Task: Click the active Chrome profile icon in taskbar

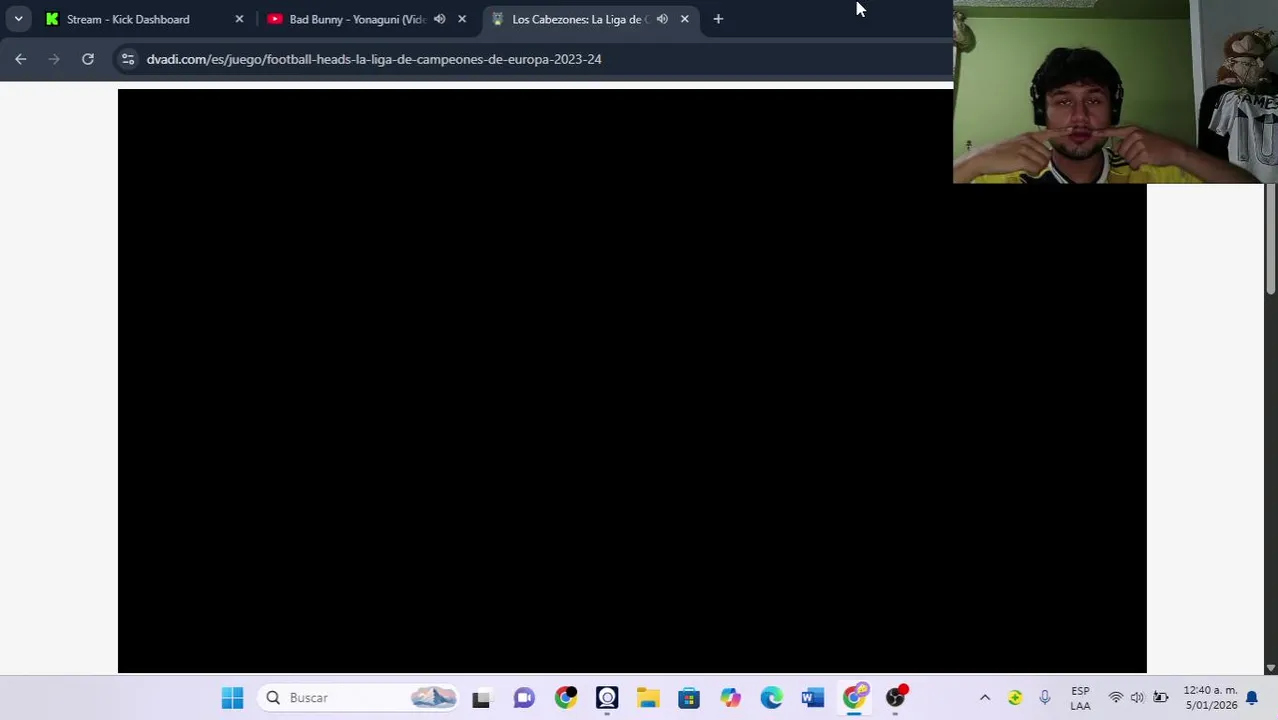Action: [x=855, y=697]
